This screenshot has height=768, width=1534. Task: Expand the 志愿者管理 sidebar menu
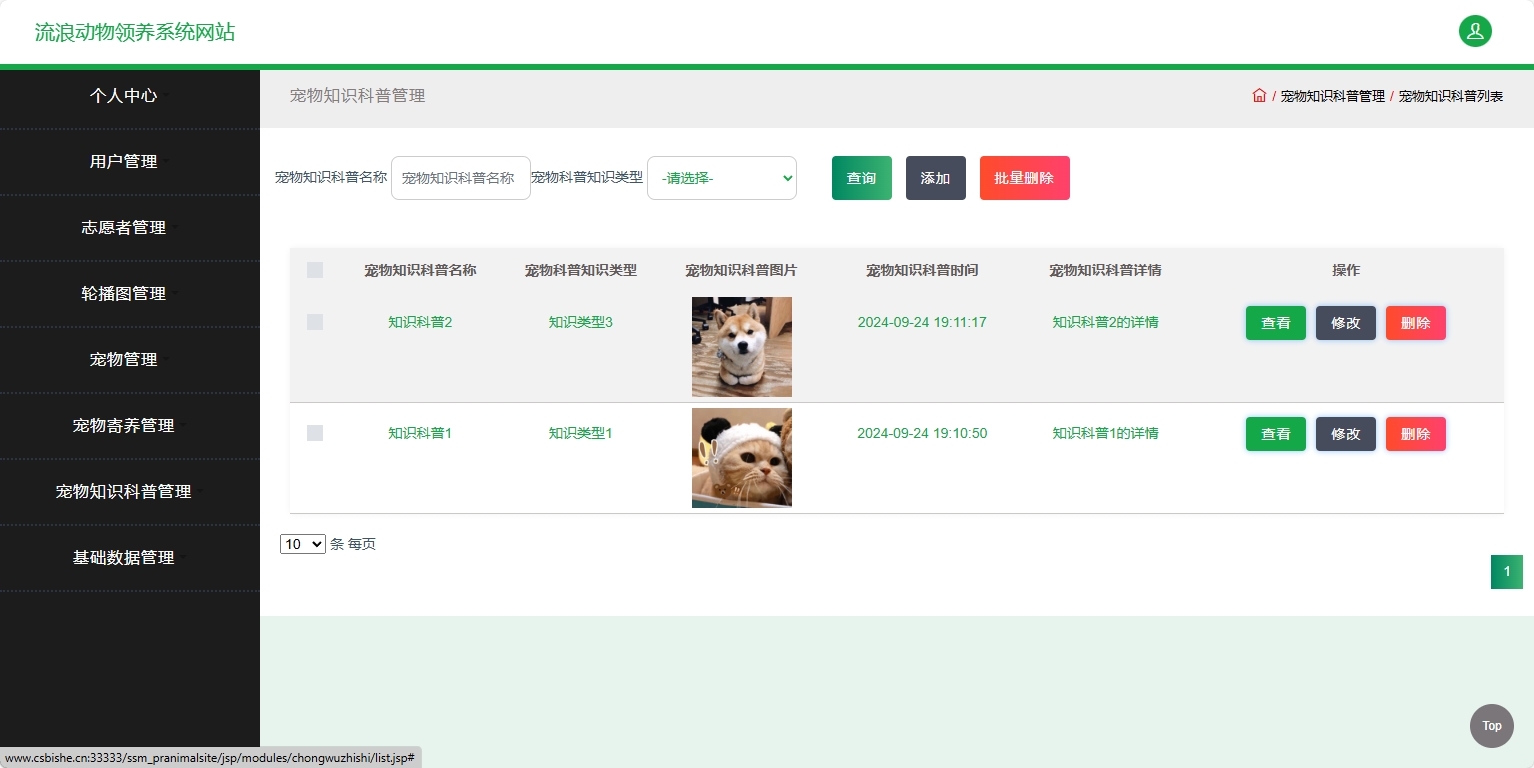click(x=126, y=227)
